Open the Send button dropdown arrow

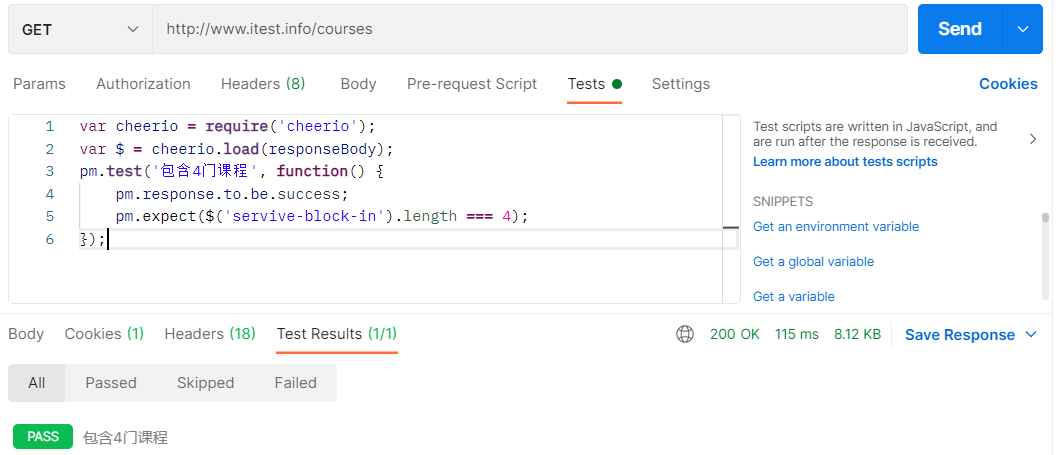point(1022,29)
